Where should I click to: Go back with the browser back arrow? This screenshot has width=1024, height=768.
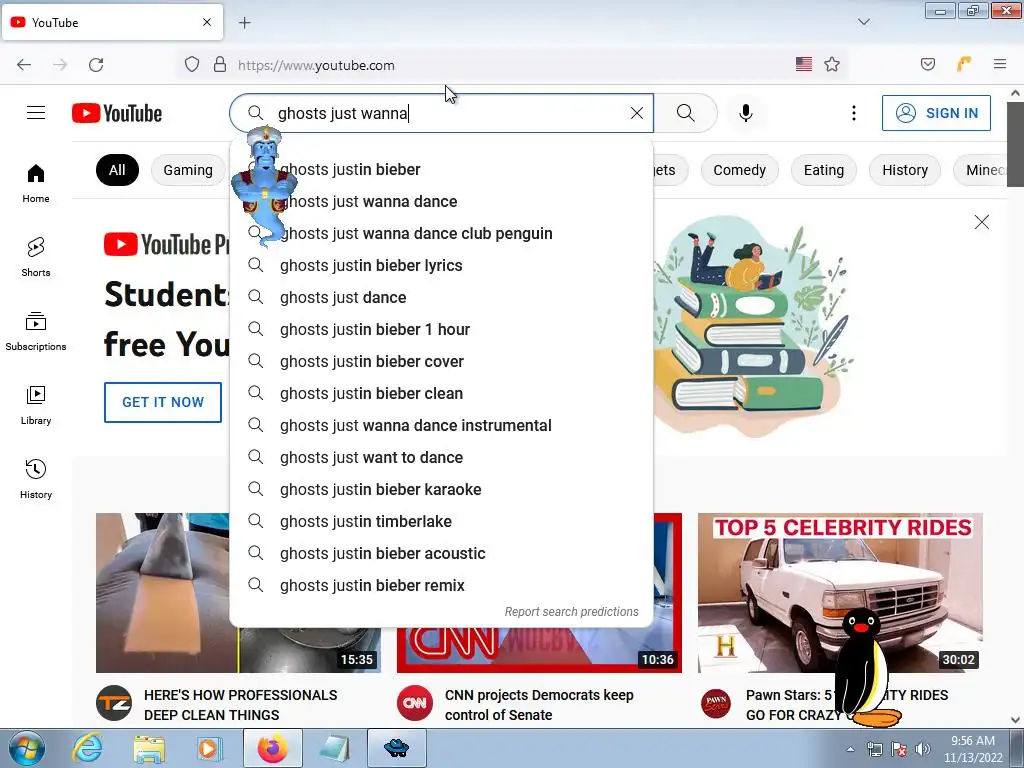24,65
